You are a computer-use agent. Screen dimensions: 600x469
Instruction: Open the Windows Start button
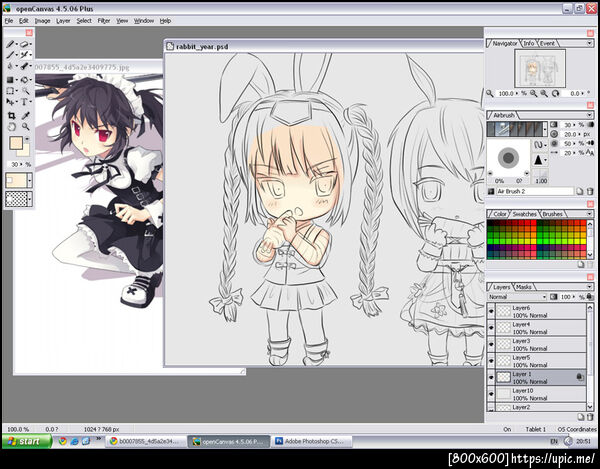pyautogui.click(x=26, y=441)
